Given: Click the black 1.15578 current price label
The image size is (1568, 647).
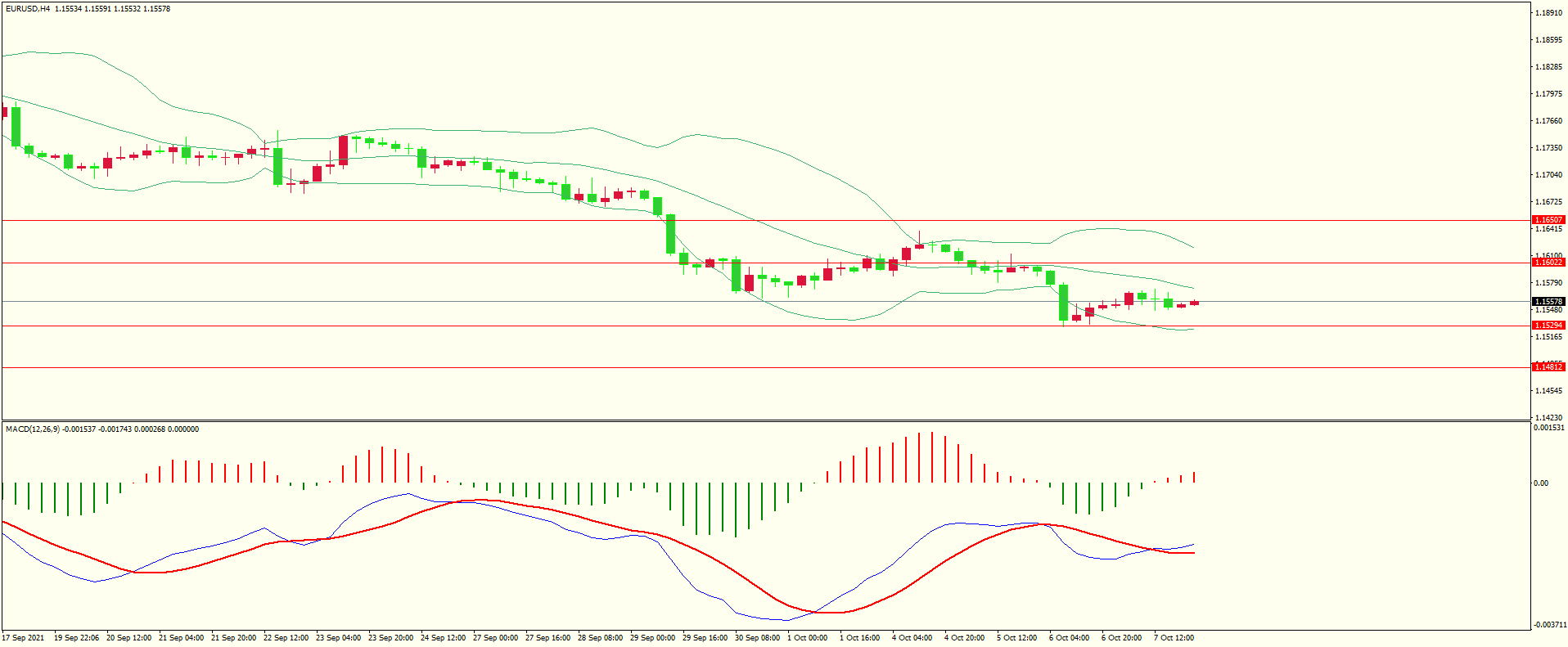Looking at the screenshot, I should [1548, 302].
